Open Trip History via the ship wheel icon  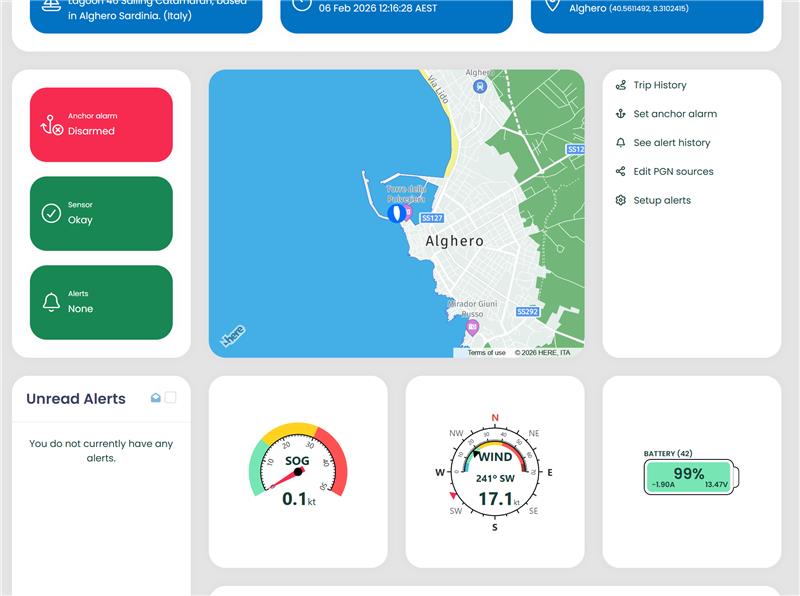621,85
